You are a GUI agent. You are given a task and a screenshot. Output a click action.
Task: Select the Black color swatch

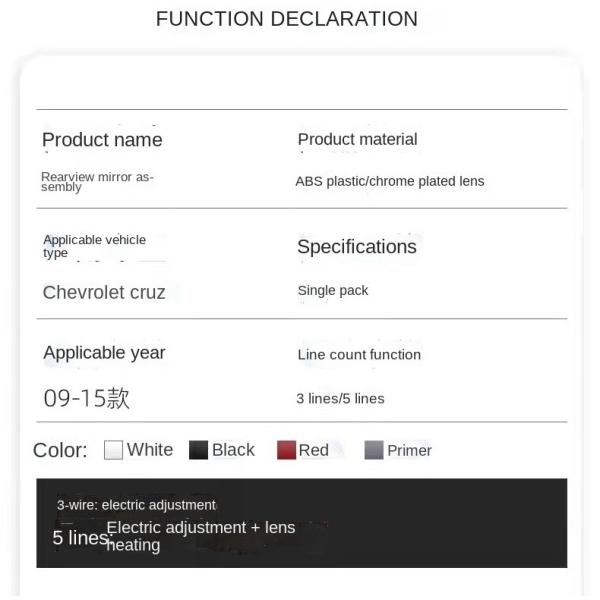click(x=198, y=450)
